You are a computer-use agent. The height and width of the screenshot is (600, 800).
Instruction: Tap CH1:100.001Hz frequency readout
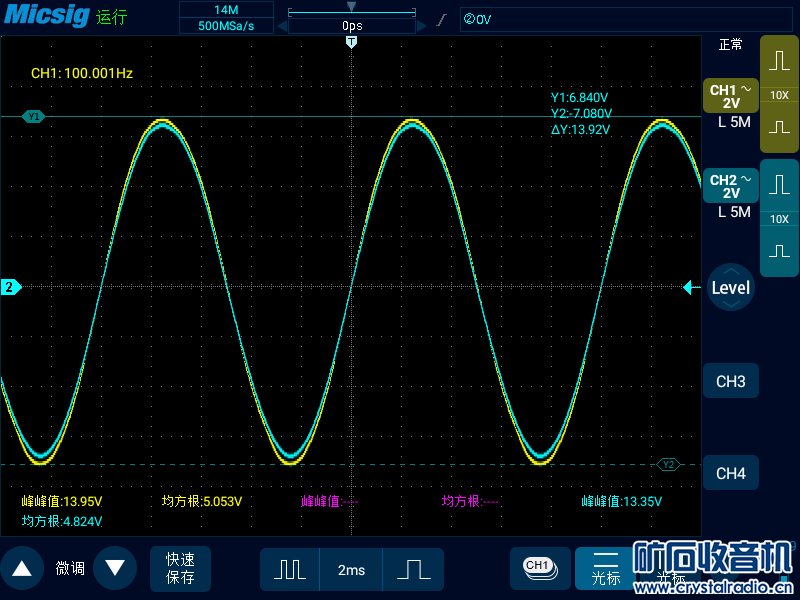tap(82, 73)
